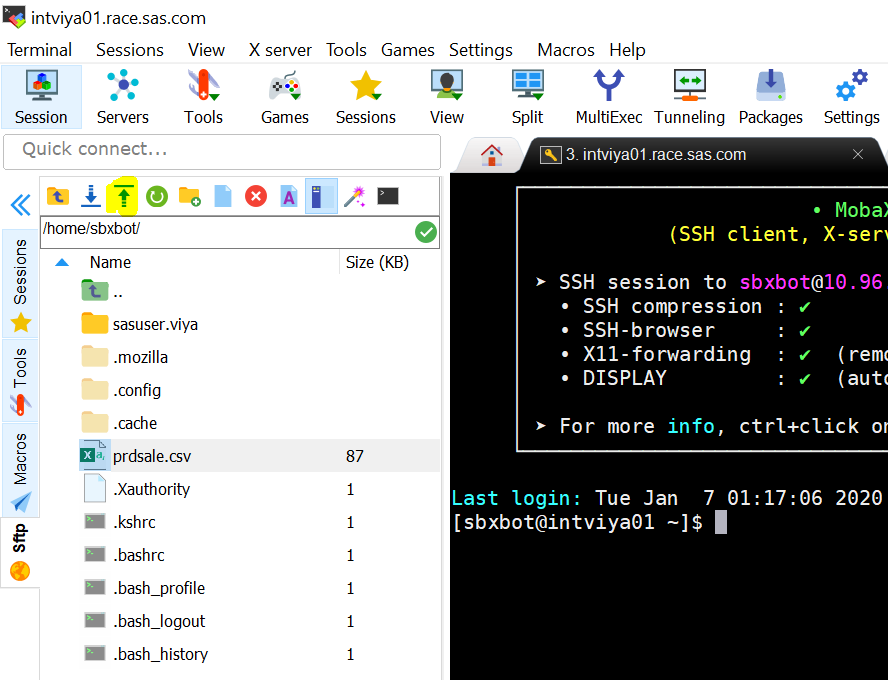888x680 pixels.
Task: Delete selected file with red X icon
Action: click(x=256, y=196)
